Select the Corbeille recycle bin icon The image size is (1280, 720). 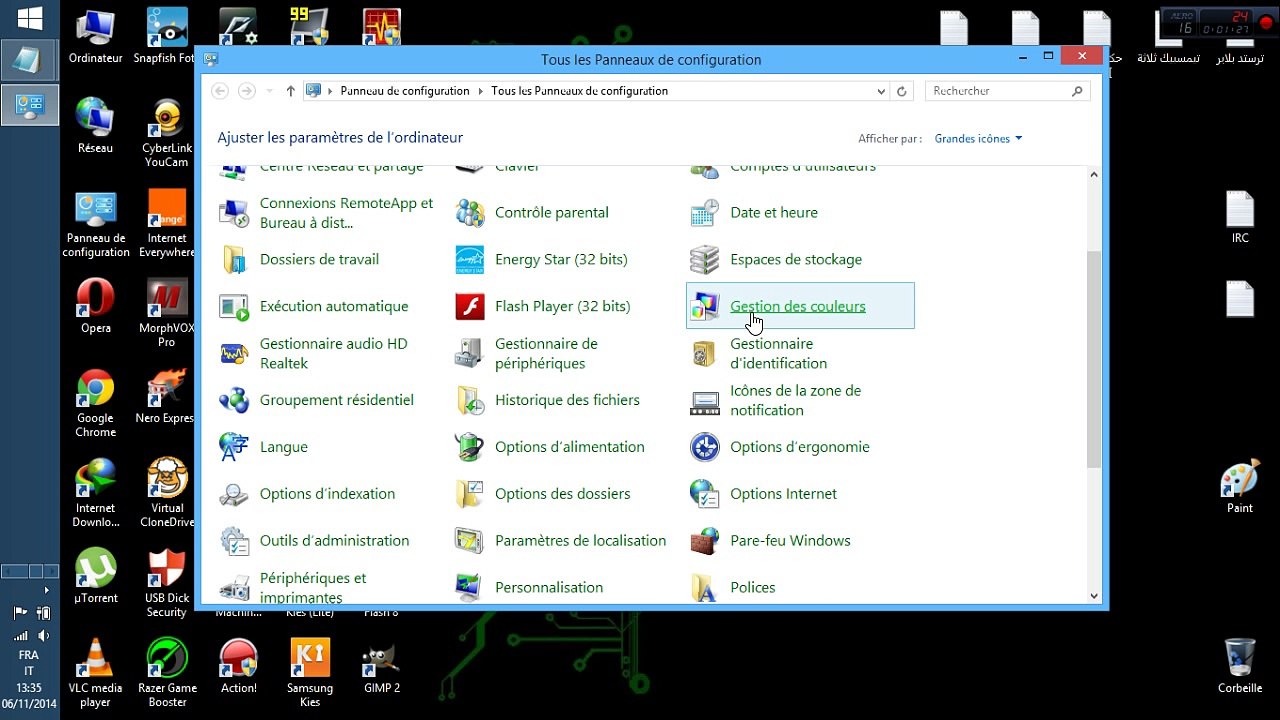pyautogui.click(x=1240, y=666)
